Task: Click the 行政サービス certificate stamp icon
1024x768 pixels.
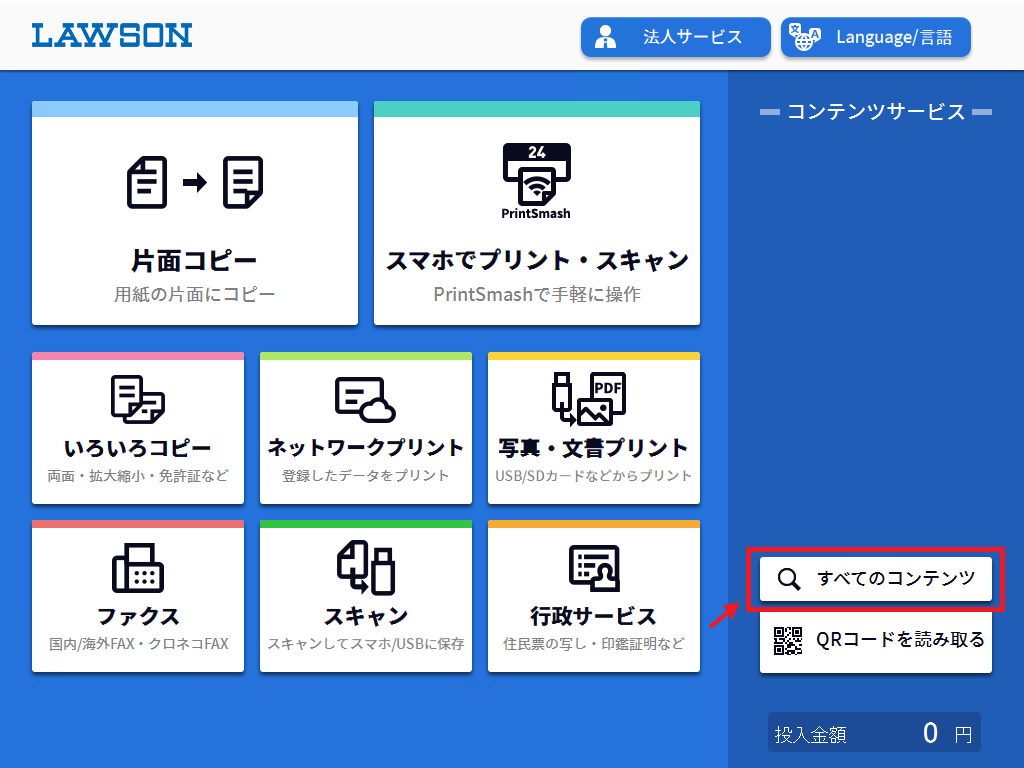Action: [x=594, y=568]
